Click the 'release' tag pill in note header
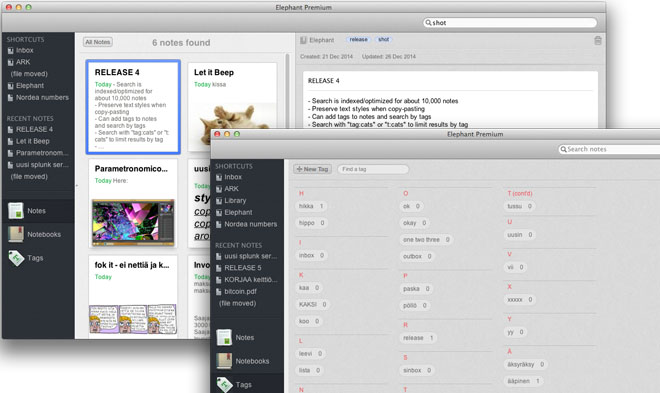Screen dimensions: 660x393 click(x=358, y=40)
